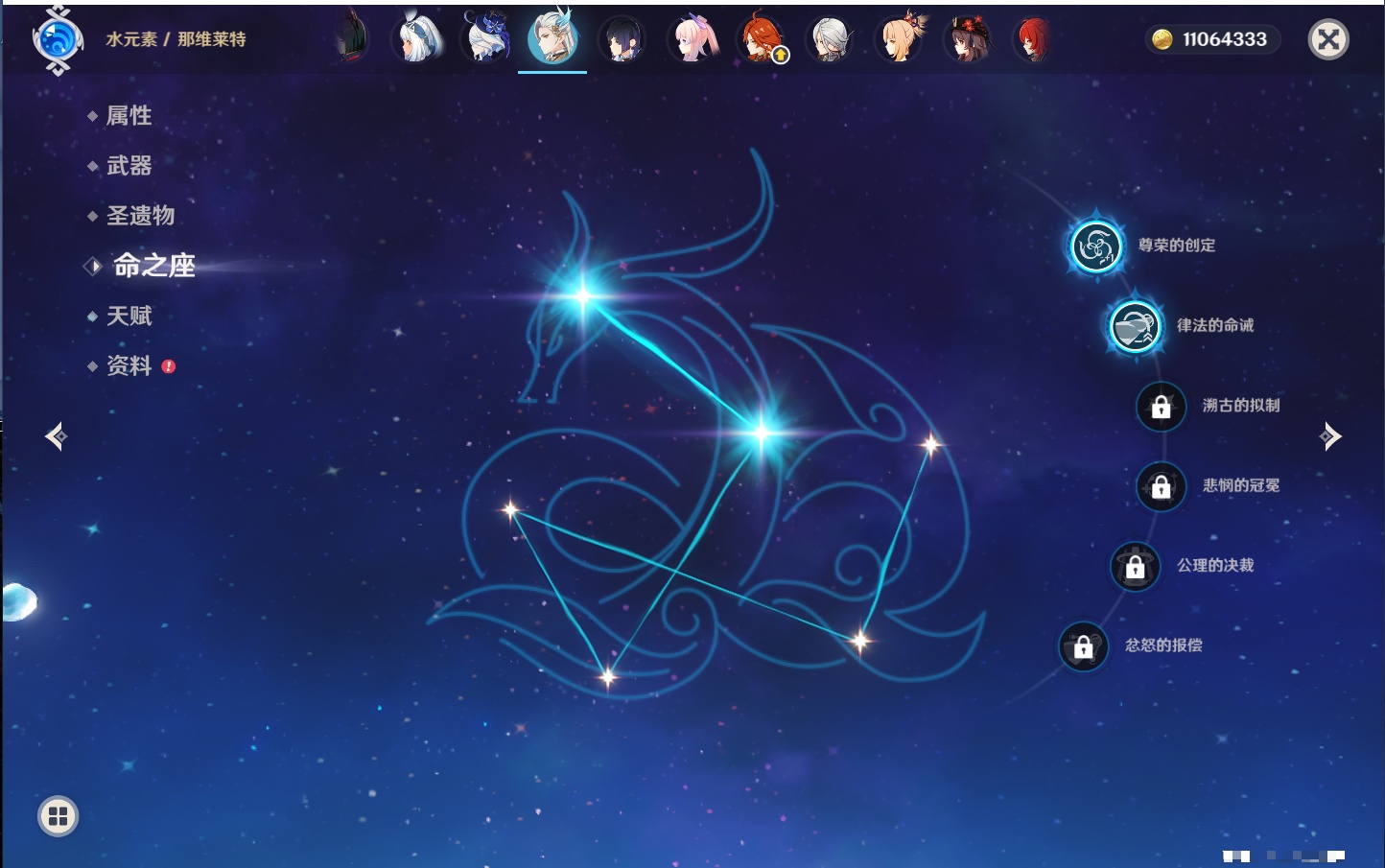Switch to the 武器 weapon page

coord(129,166)
